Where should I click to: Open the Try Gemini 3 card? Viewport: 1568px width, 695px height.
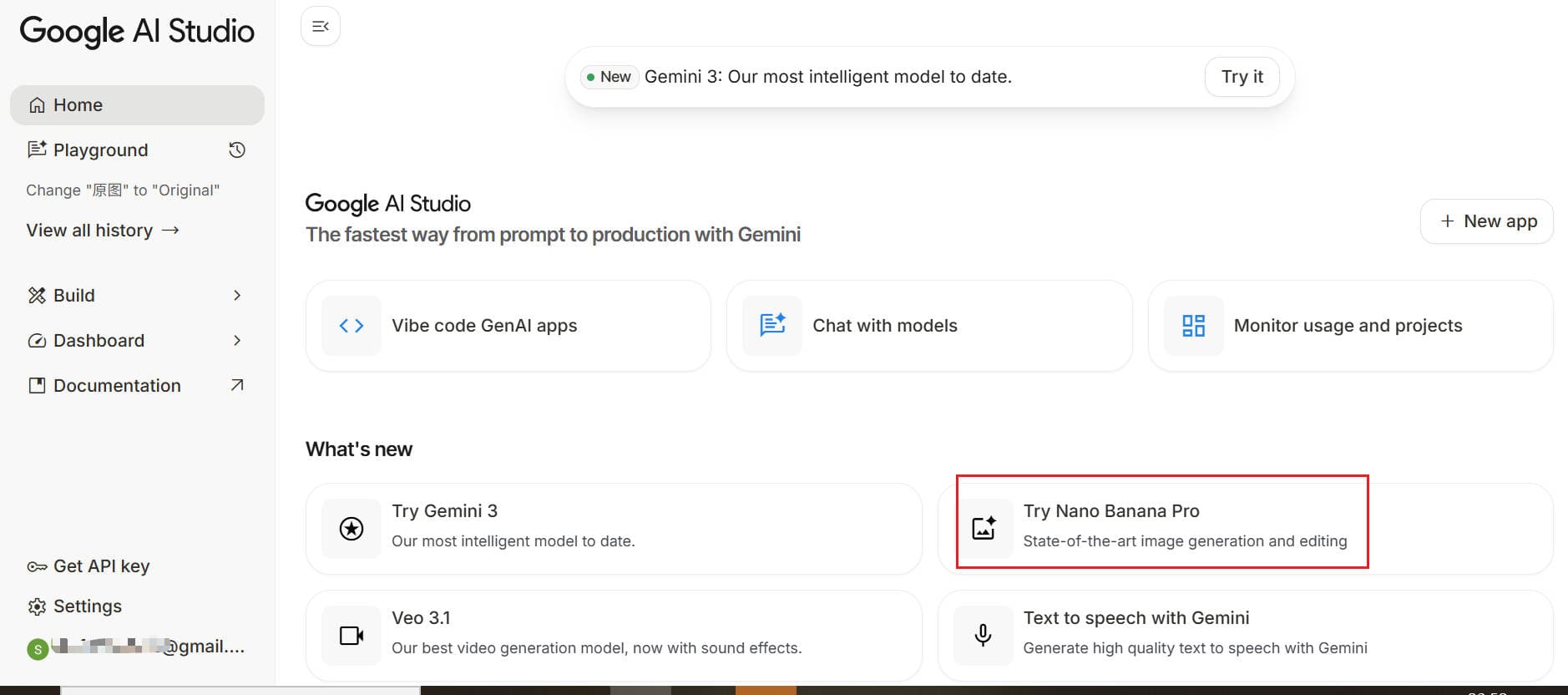(x=614, y=529)
